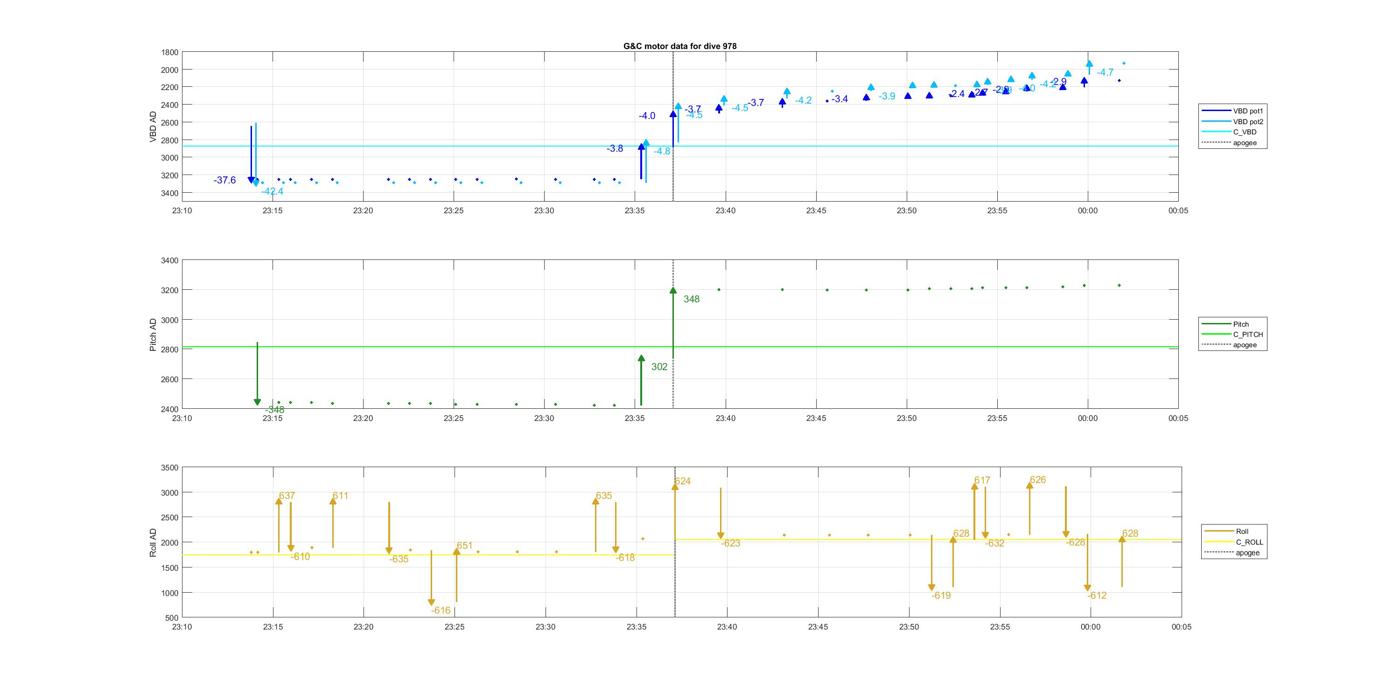The height and width of the screenshot is (693, 1400).
Task: Click the '-3.8' VBD data label
Action: tap(615, 149)
